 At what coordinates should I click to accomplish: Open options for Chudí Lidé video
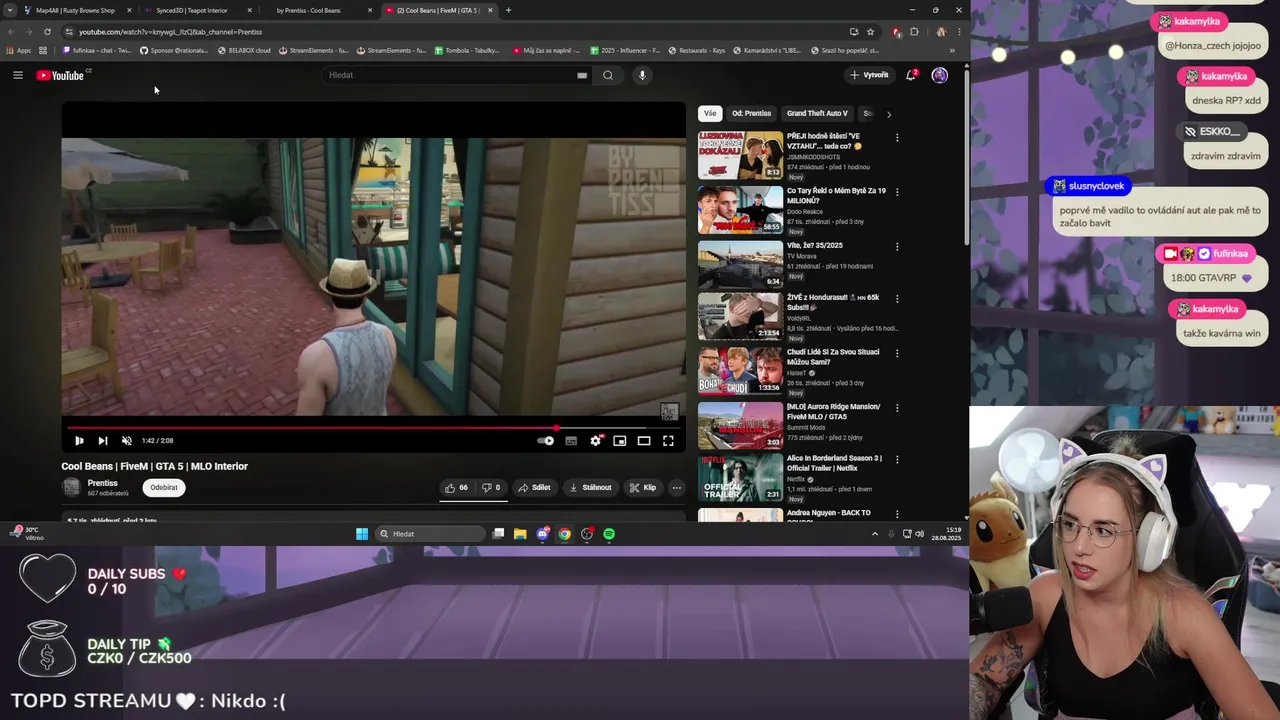click(x=897, y=353)
